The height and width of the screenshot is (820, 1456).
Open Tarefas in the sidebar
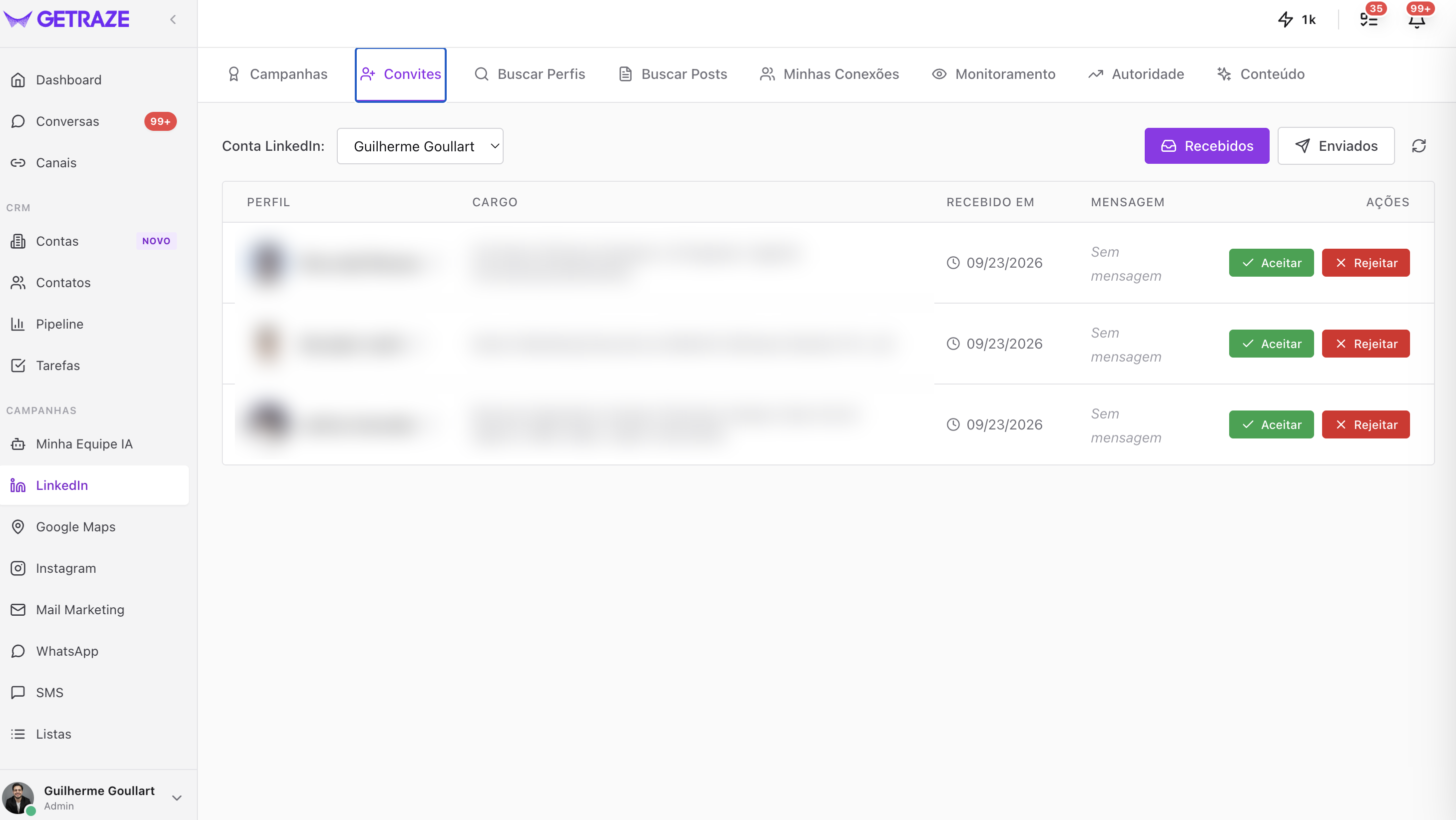pos(95,366)
